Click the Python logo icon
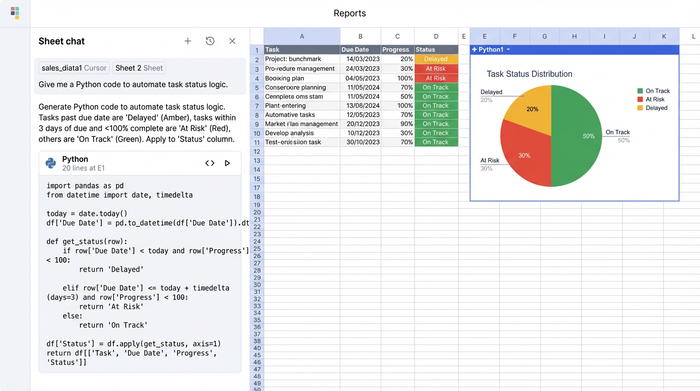700x391 pixels. point(51,163)
